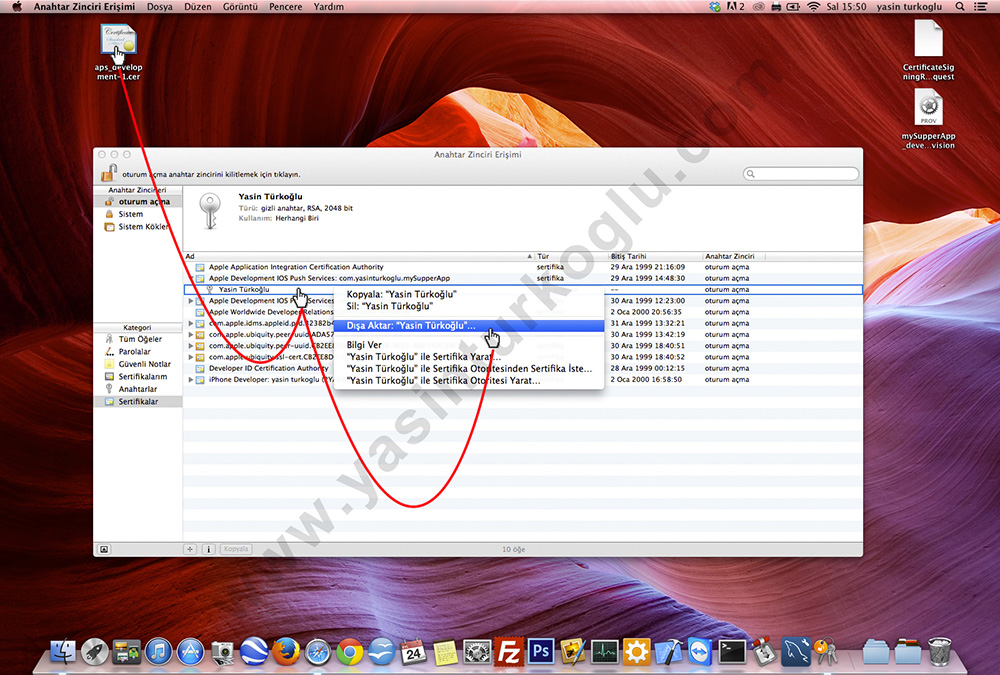Open Photoshop from the Dock

pos(541,651)
